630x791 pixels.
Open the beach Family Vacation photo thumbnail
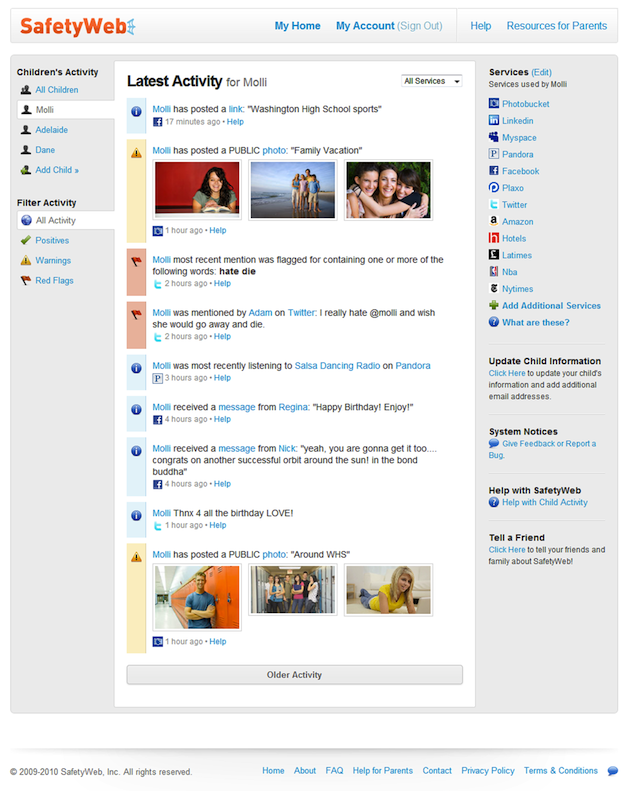pyautogui.click(x=292, y=190)
